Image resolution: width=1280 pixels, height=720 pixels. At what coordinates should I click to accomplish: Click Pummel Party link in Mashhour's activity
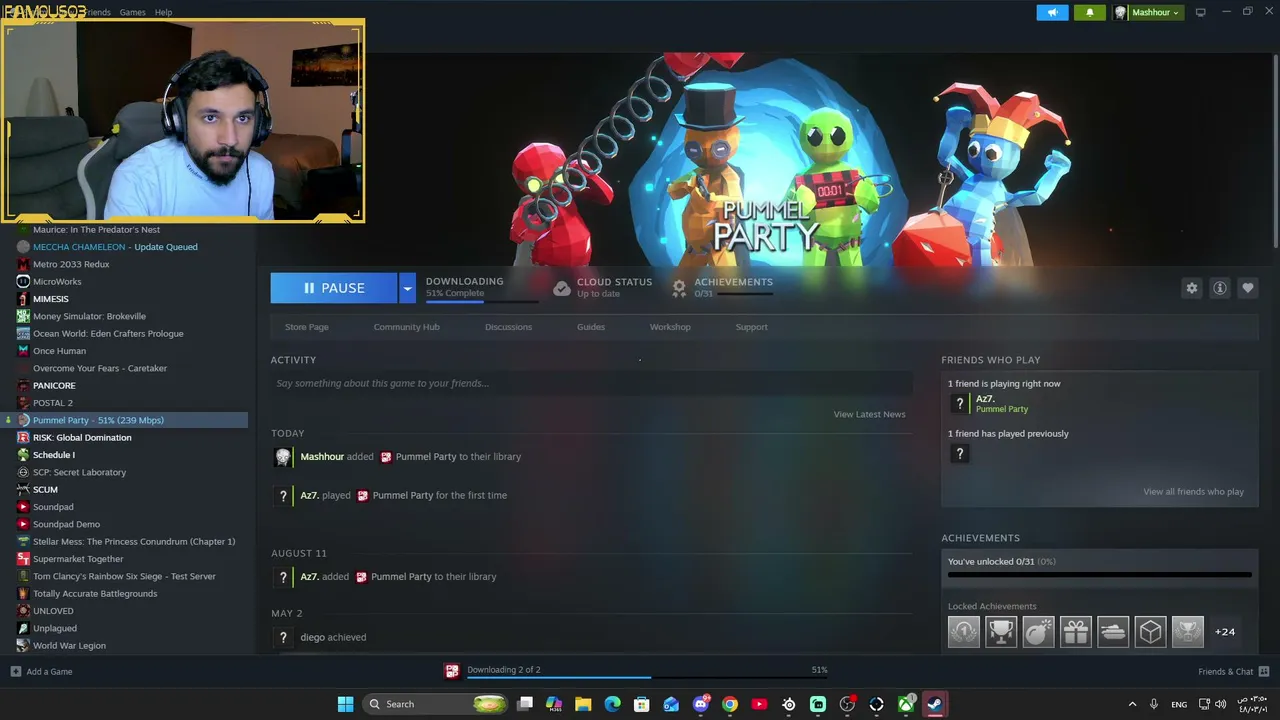pyautogui.click(x=426, y=457)
